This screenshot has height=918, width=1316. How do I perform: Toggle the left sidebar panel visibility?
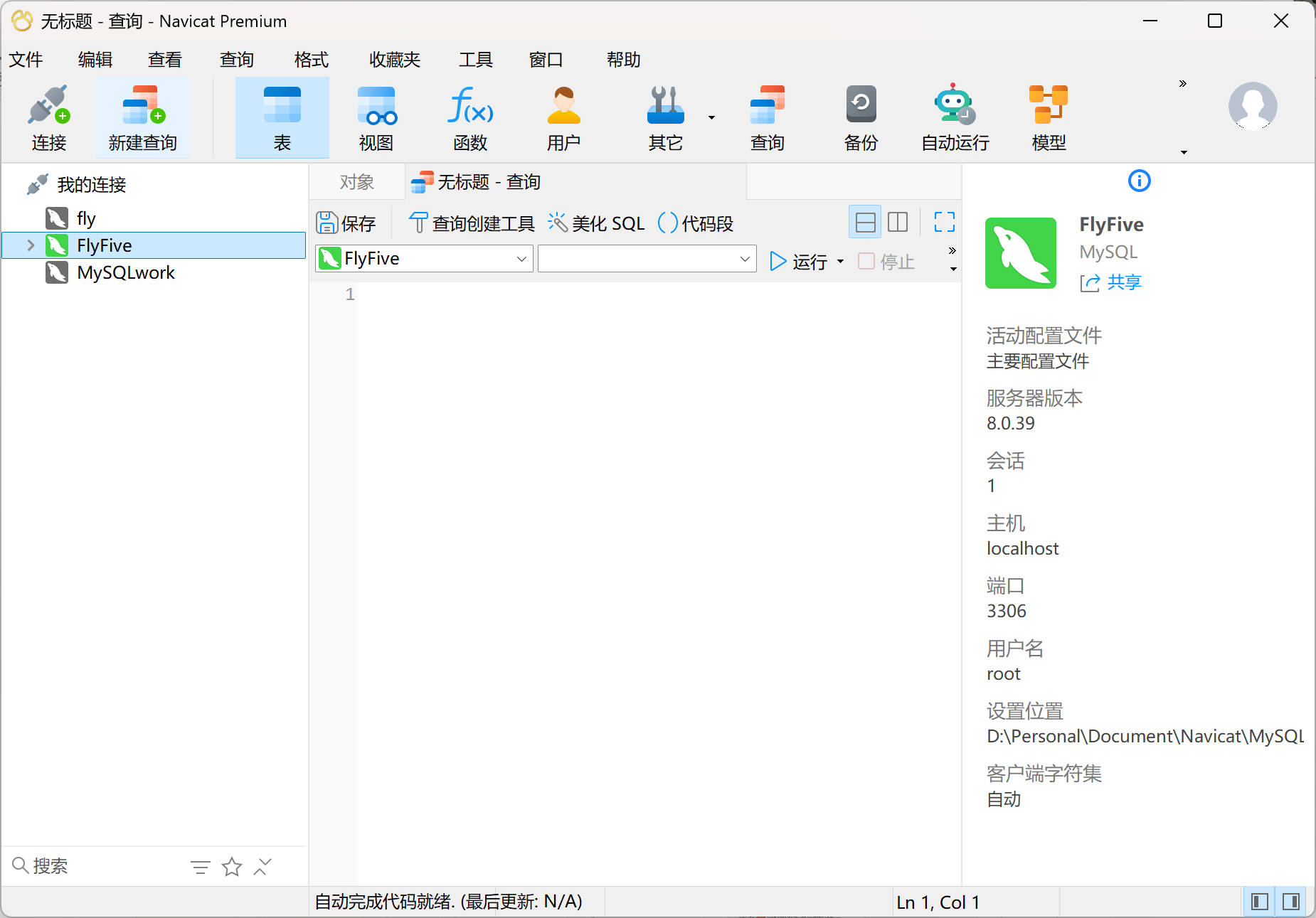[1260, 902]
